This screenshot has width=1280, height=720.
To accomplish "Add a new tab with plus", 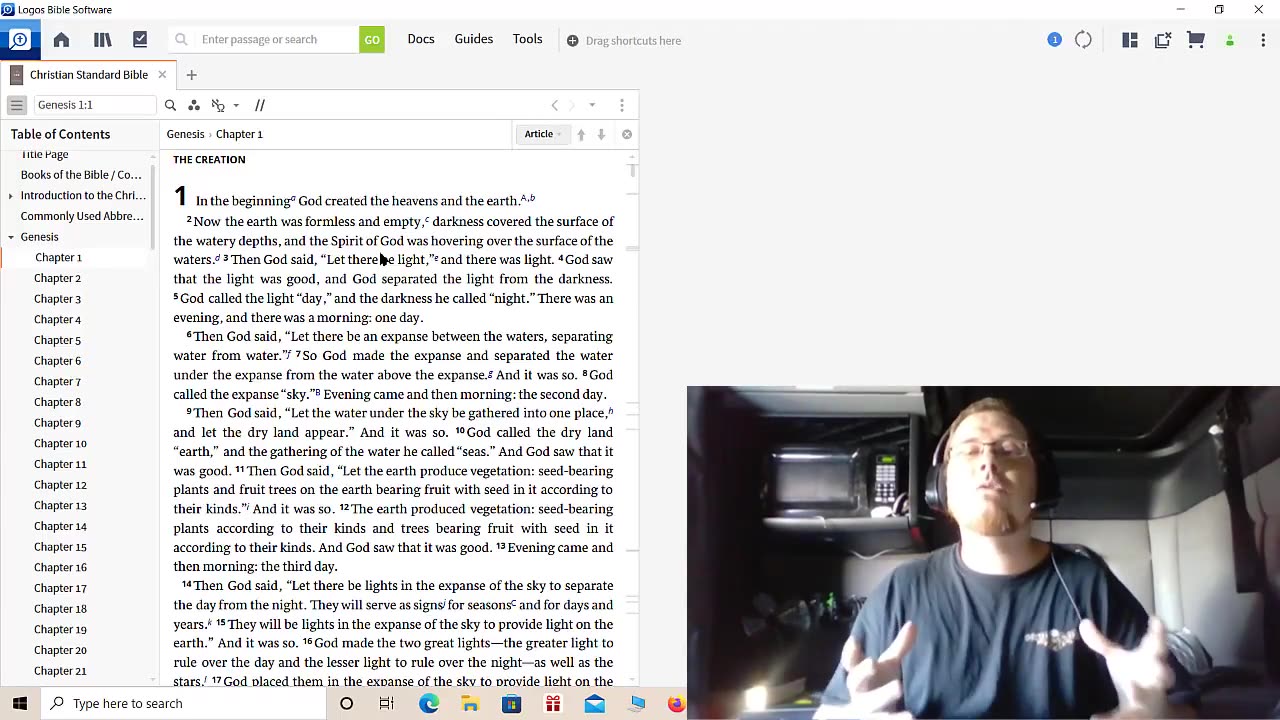I will [x=191, y=75].
